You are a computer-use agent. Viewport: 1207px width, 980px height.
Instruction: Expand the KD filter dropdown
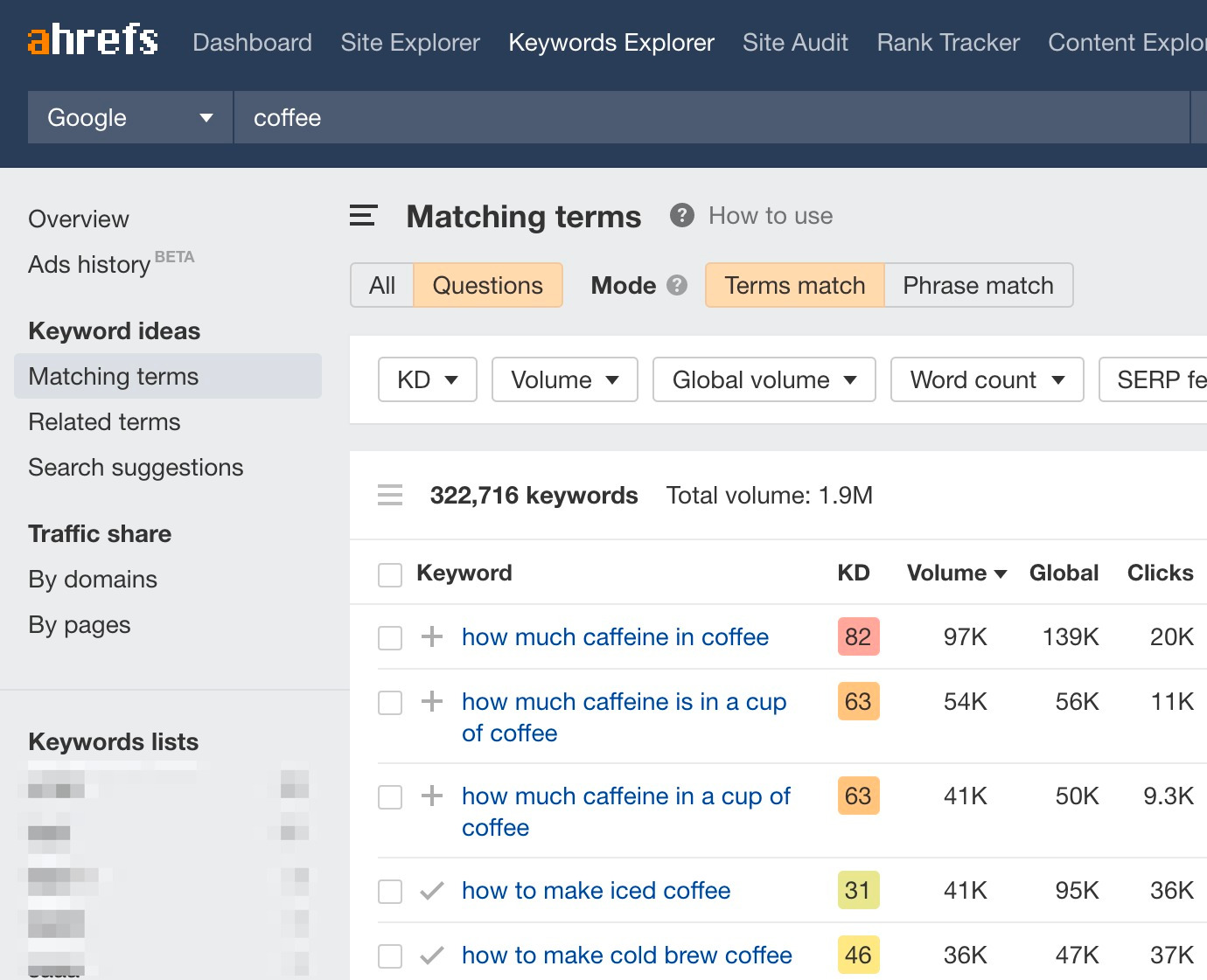(x=427, y=379)
